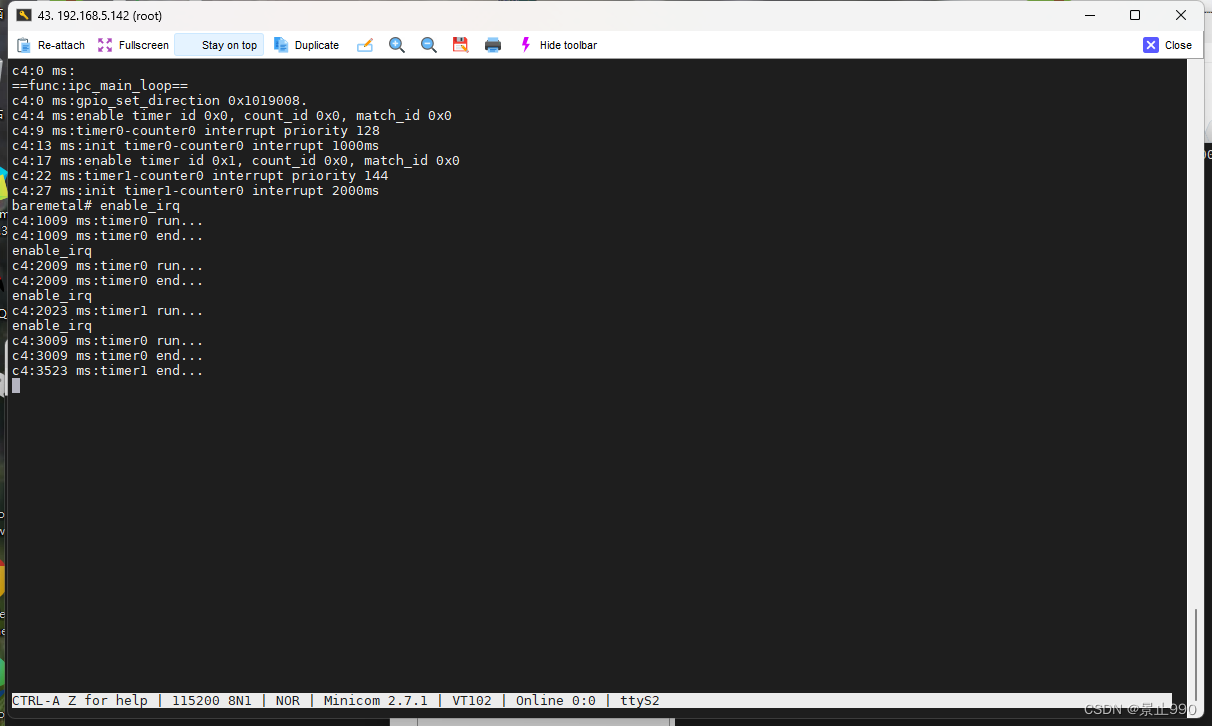Open the pen annotation icon
Screen dimensions: 1212x726
[365, 45]
